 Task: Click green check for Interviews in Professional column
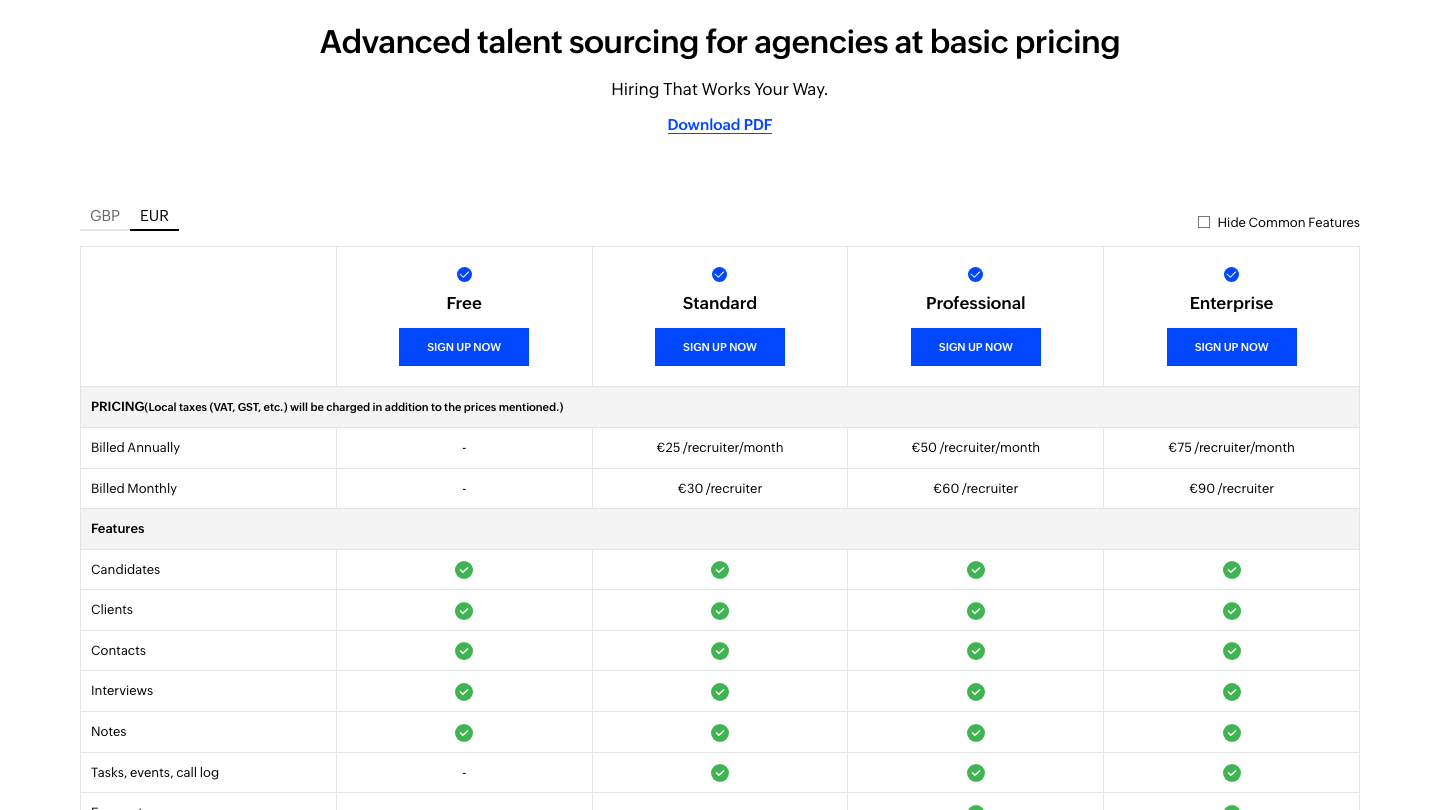click(x=976, y=691)
